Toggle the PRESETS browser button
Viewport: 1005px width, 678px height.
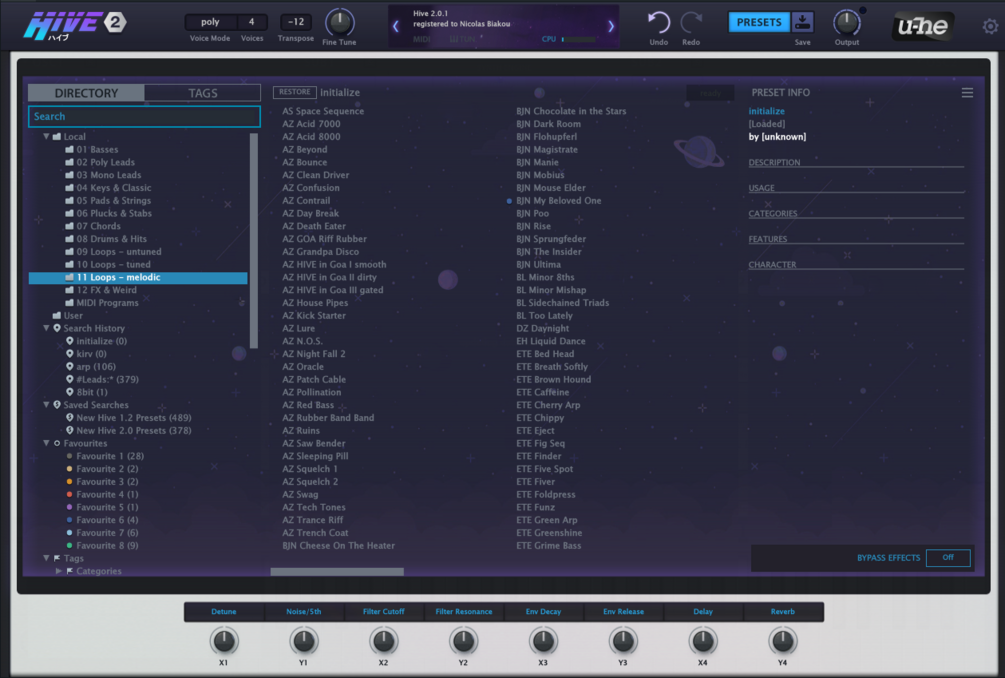759,22
